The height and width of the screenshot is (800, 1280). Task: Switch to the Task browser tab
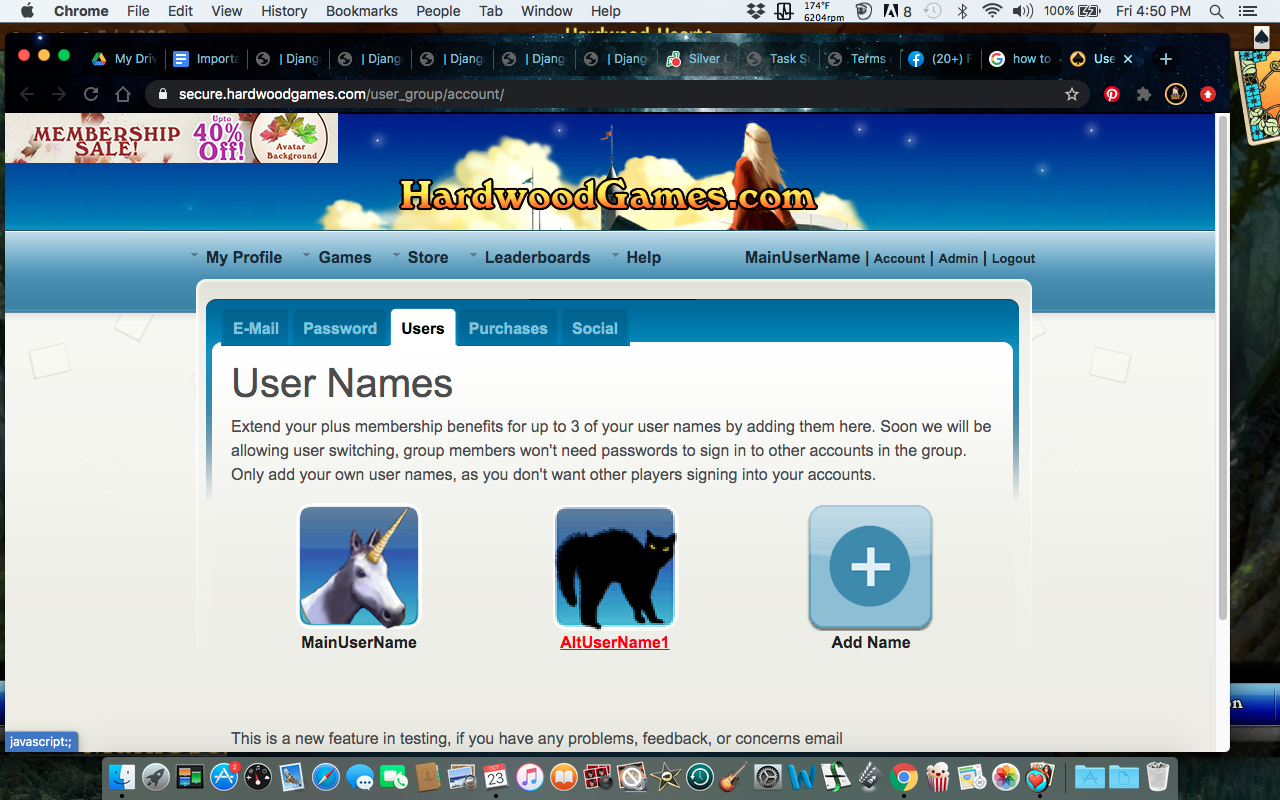[x=781, y=59]
